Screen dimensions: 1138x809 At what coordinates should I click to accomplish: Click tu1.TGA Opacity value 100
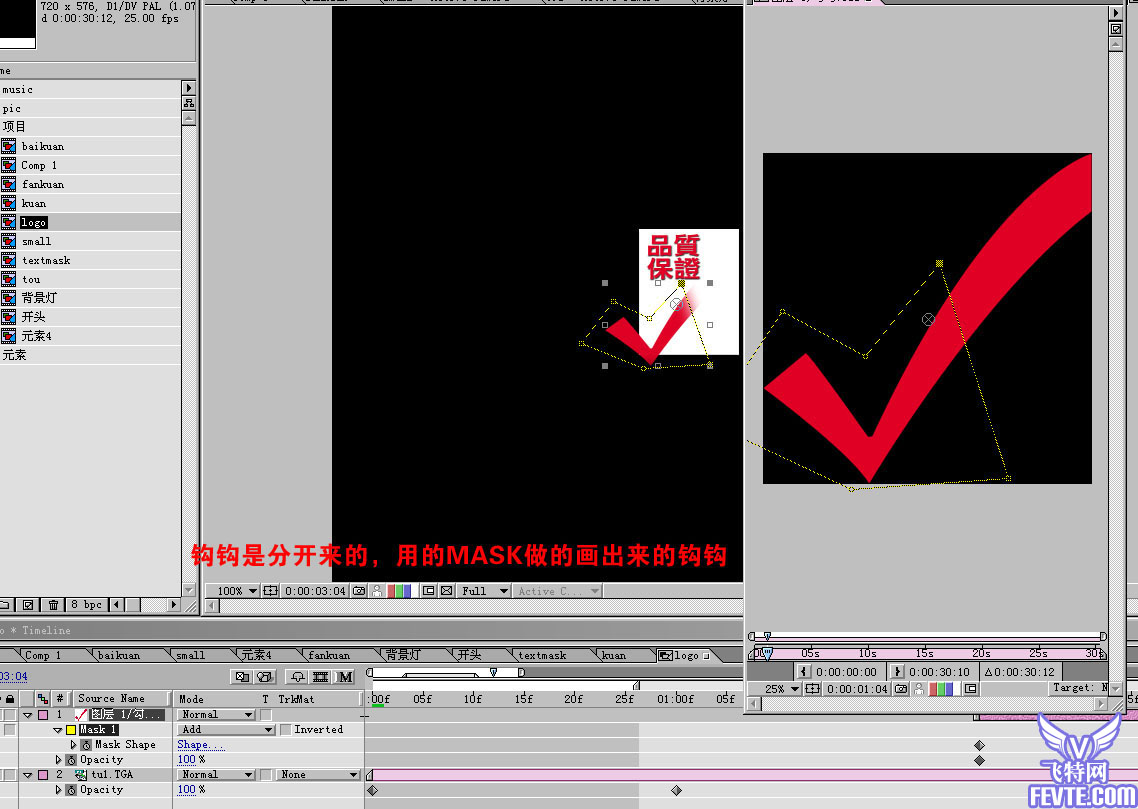(187, 790)
